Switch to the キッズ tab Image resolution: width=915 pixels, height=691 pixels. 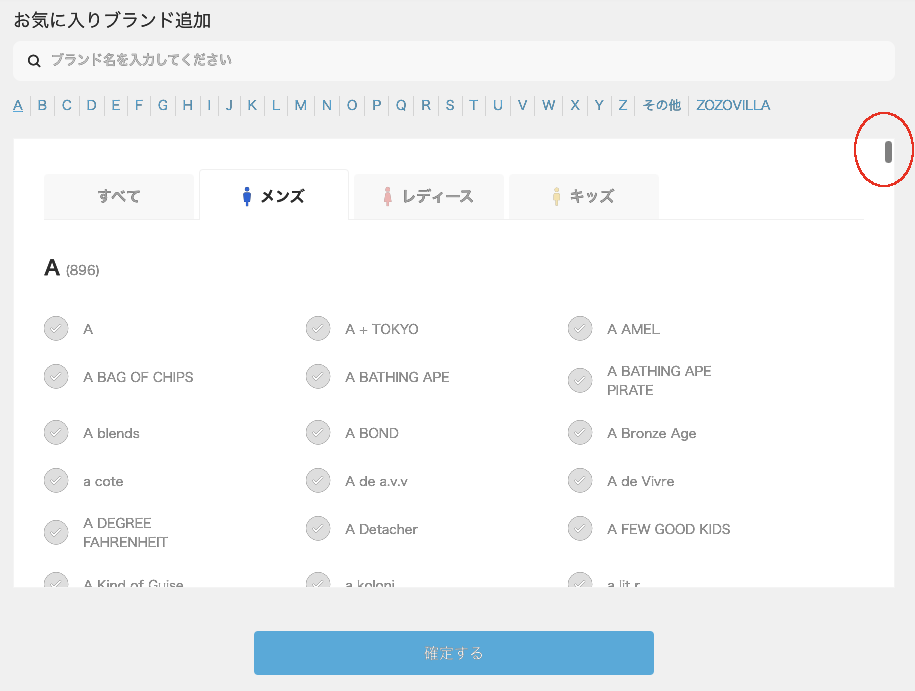click(584, 197)
